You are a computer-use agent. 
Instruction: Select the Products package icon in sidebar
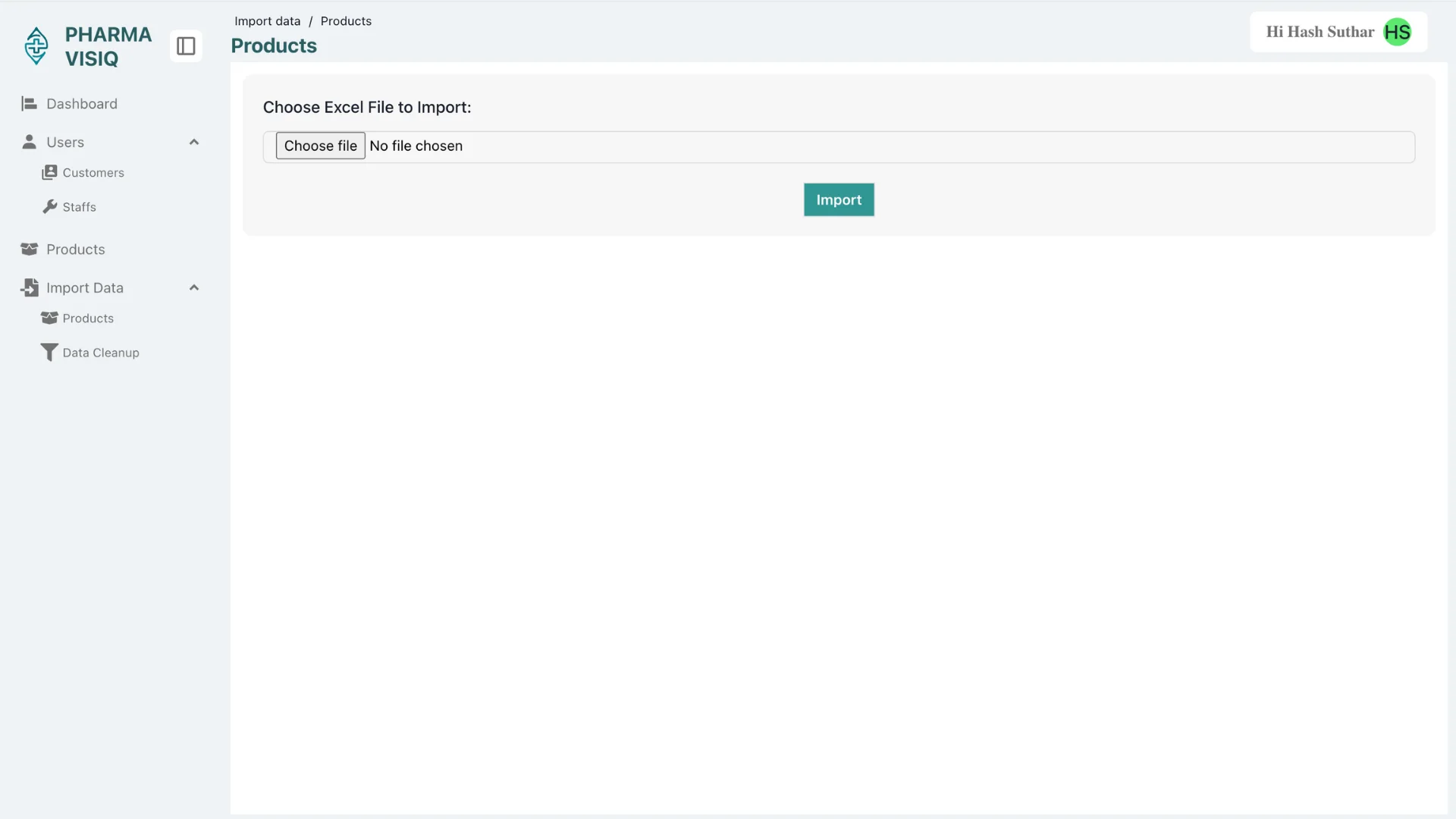29,249
